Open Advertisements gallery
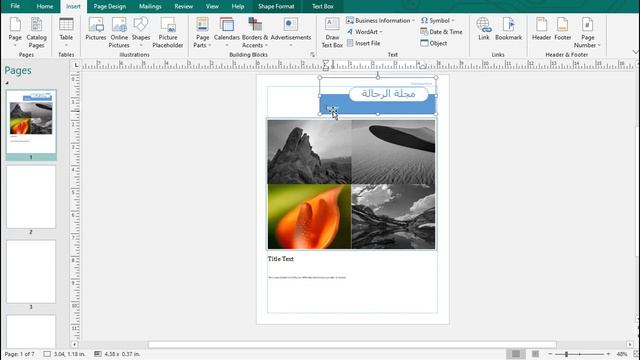 pos(291,32)
